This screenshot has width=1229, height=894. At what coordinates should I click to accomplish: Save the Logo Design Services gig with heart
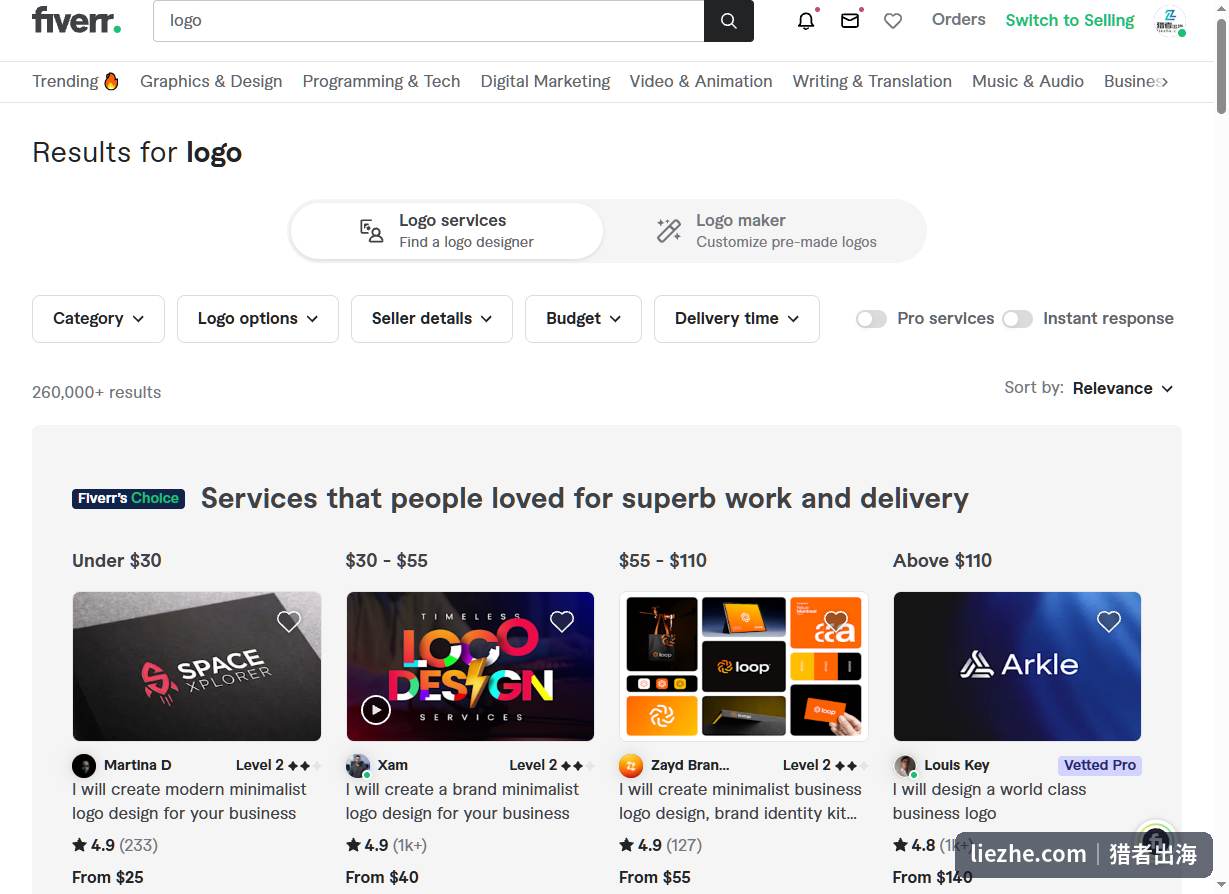(x=562, y=622)
